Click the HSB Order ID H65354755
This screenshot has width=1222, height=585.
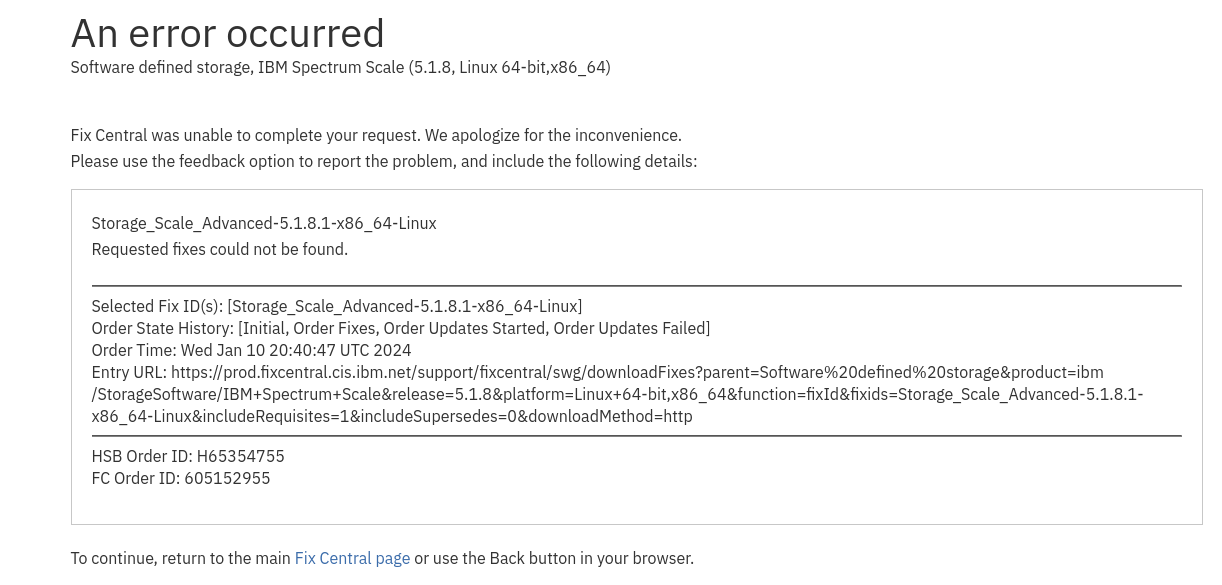click(188, 456)
